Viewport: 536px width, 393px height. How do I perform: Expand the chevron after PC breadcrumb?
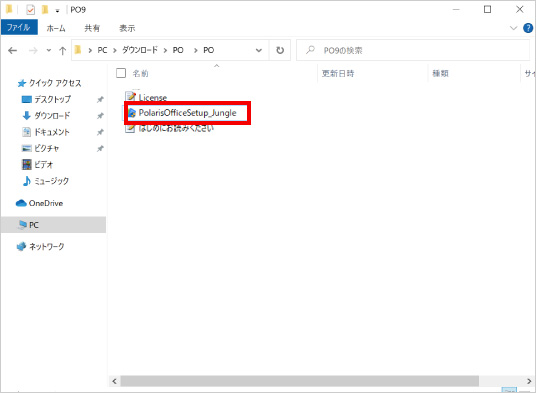pyautogui.click(x=115, y=51)
